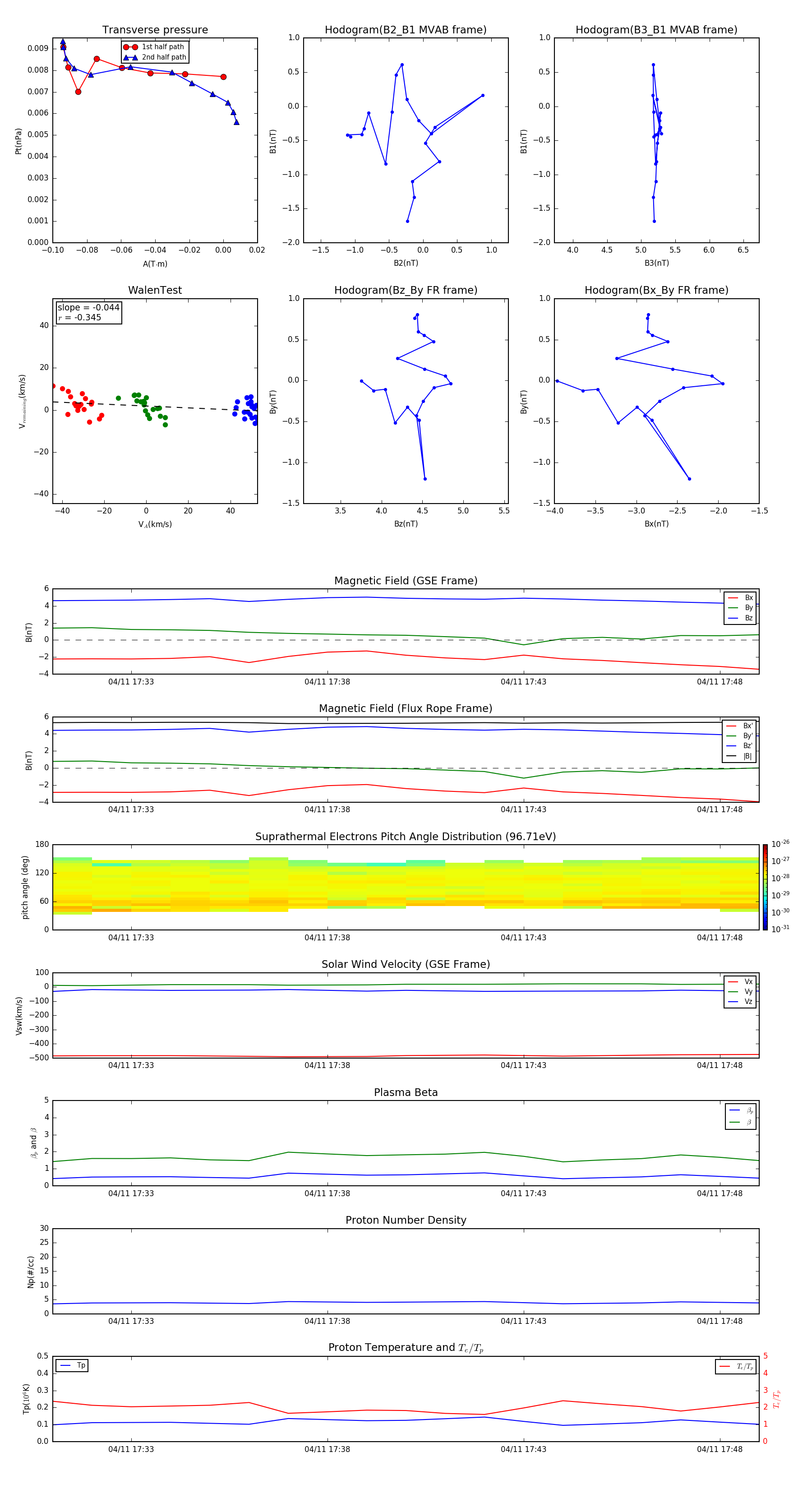Viewport: 812px width, 1489px height.
Task: Click the "B2(nT)" x-axis label
Action: tap(406, 263)
